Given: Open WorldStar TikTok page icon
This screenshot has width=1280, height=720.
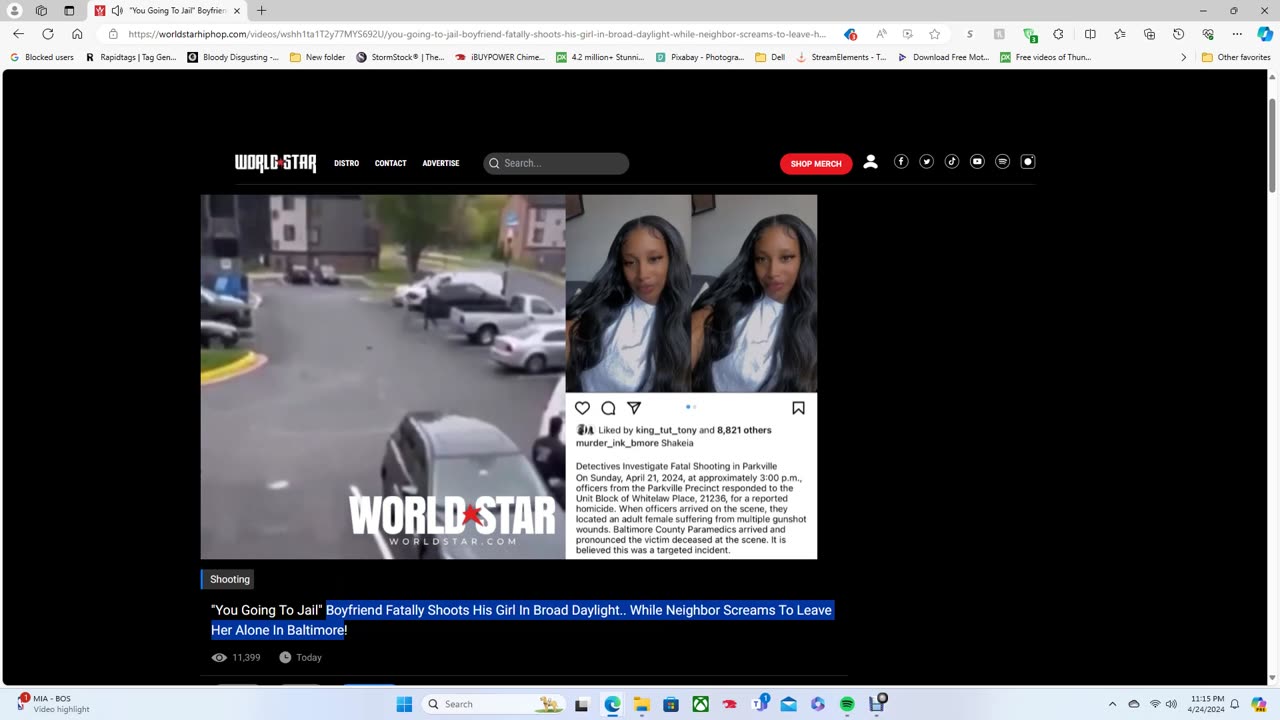Looking at the screenshot, I should point(952,162).
